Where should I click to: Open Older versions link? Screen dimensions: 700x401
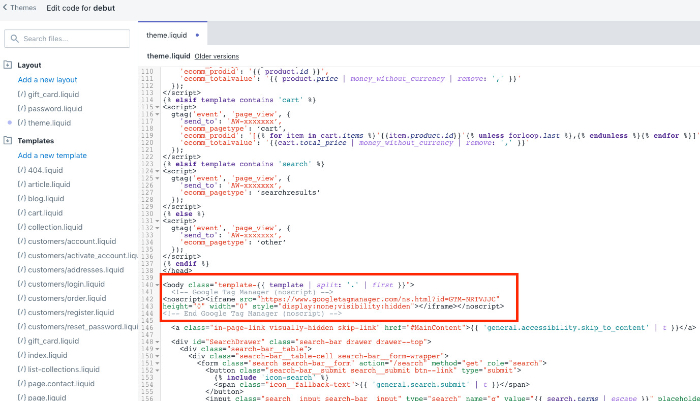pyautogui.click(x=217, y=56)
